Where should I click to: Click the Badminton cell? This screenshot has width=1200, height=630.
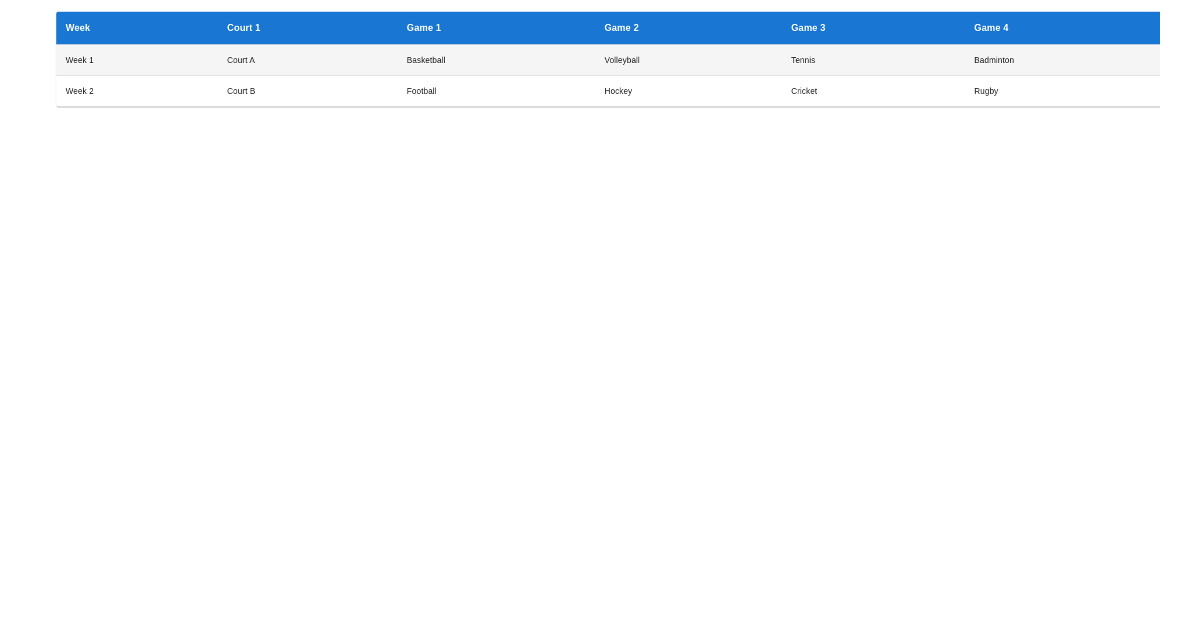tap(993, 60)
